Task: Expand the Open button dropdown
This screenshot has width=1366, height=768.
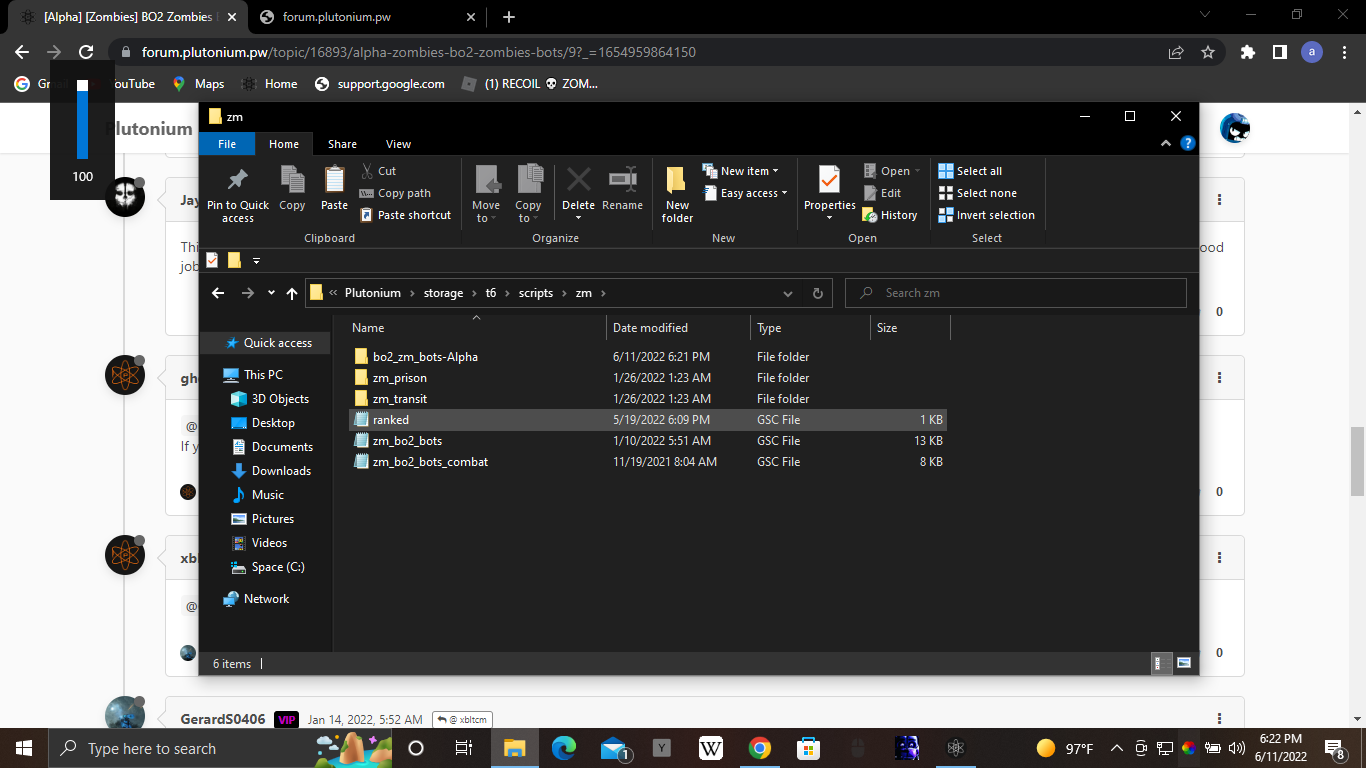Action: 917,171
